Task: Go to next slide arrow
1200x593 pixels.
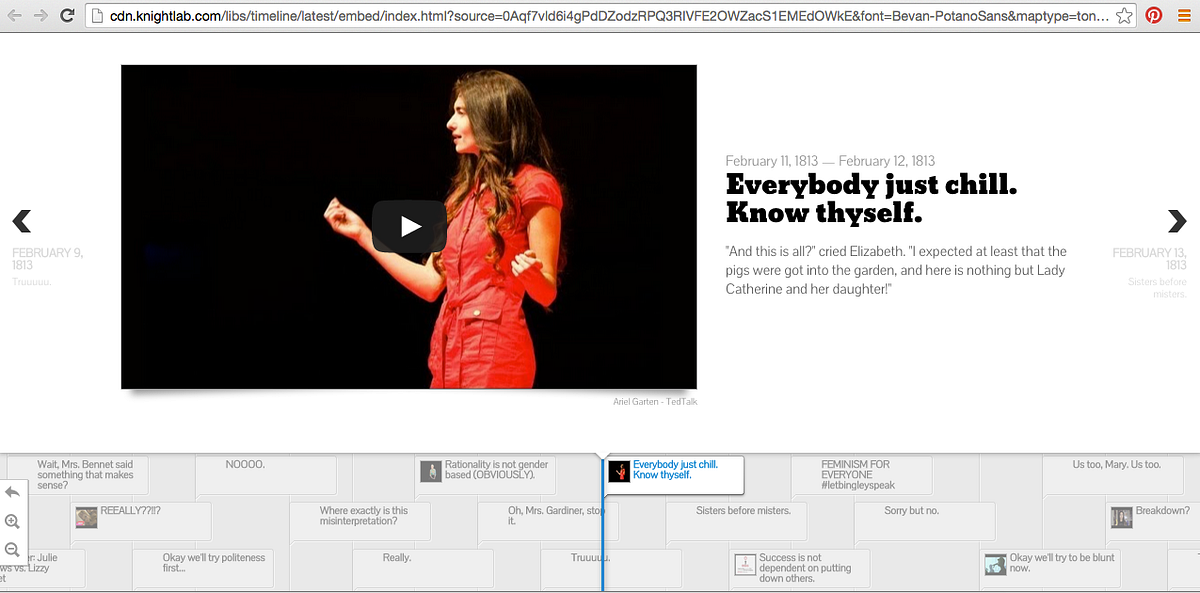Action: pos(1177,221)
